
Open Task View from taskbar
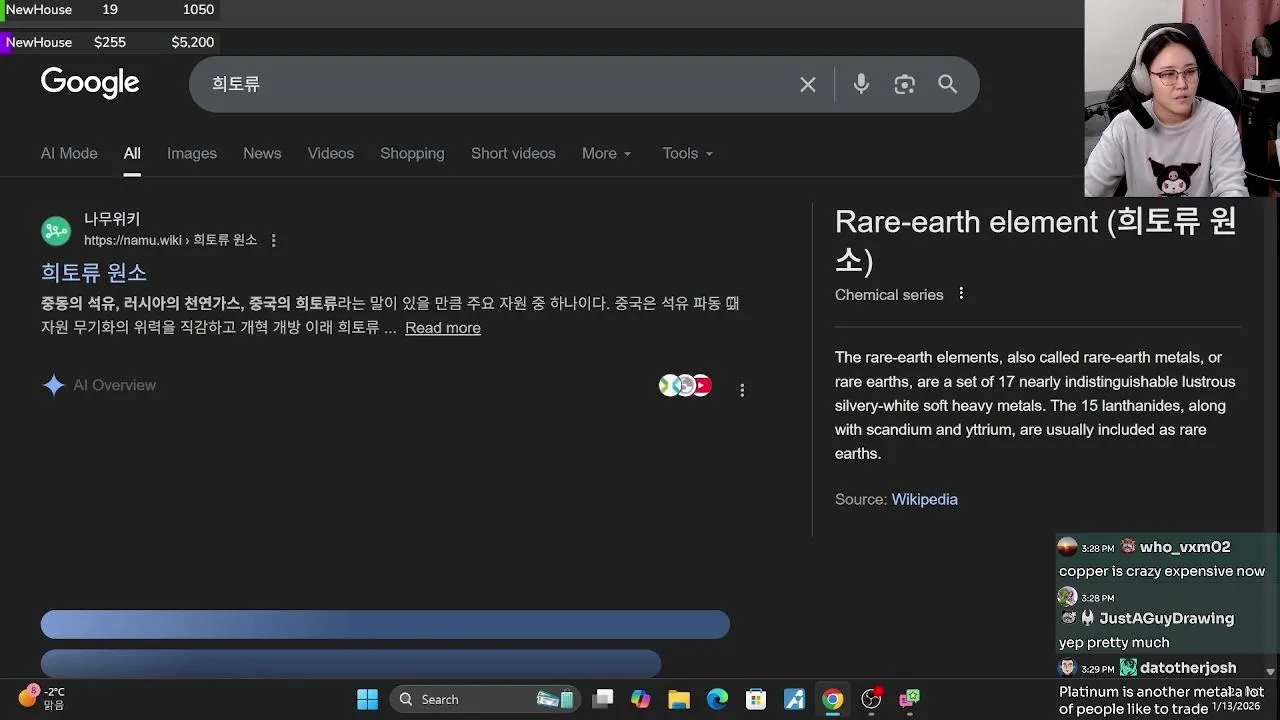pos(603,699)
